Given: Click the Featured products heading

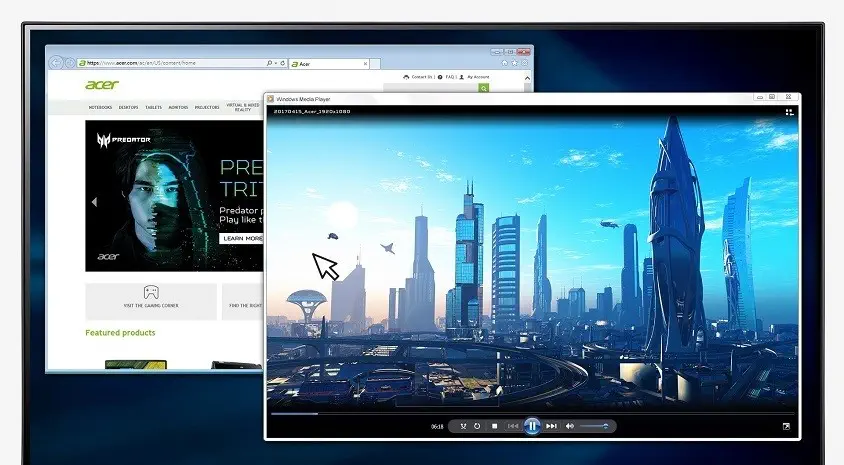Looking at the screenshot, I should pyautogui.click(x=120, y=333).
